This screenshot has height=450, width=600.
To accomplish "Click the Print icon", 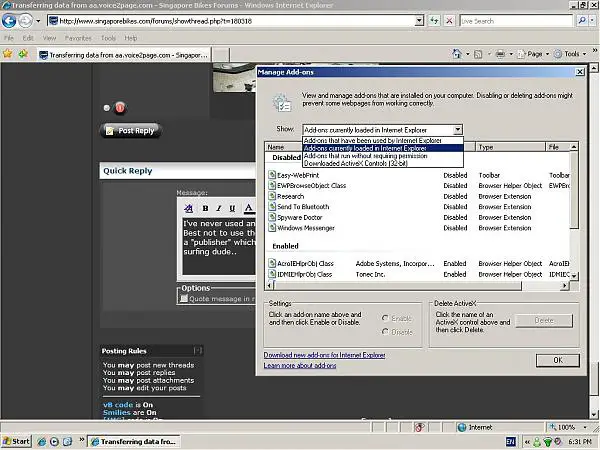I will [500, 54].
